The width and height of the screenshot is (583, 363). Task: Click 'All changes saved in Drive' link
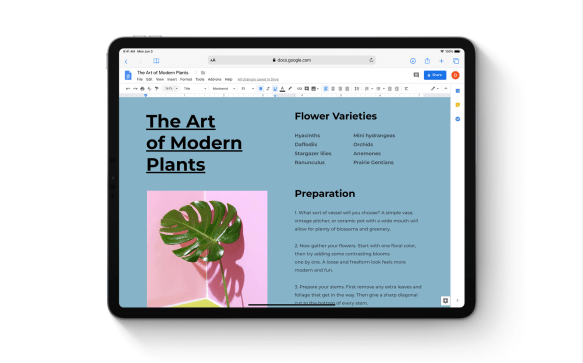coord(258,79)
